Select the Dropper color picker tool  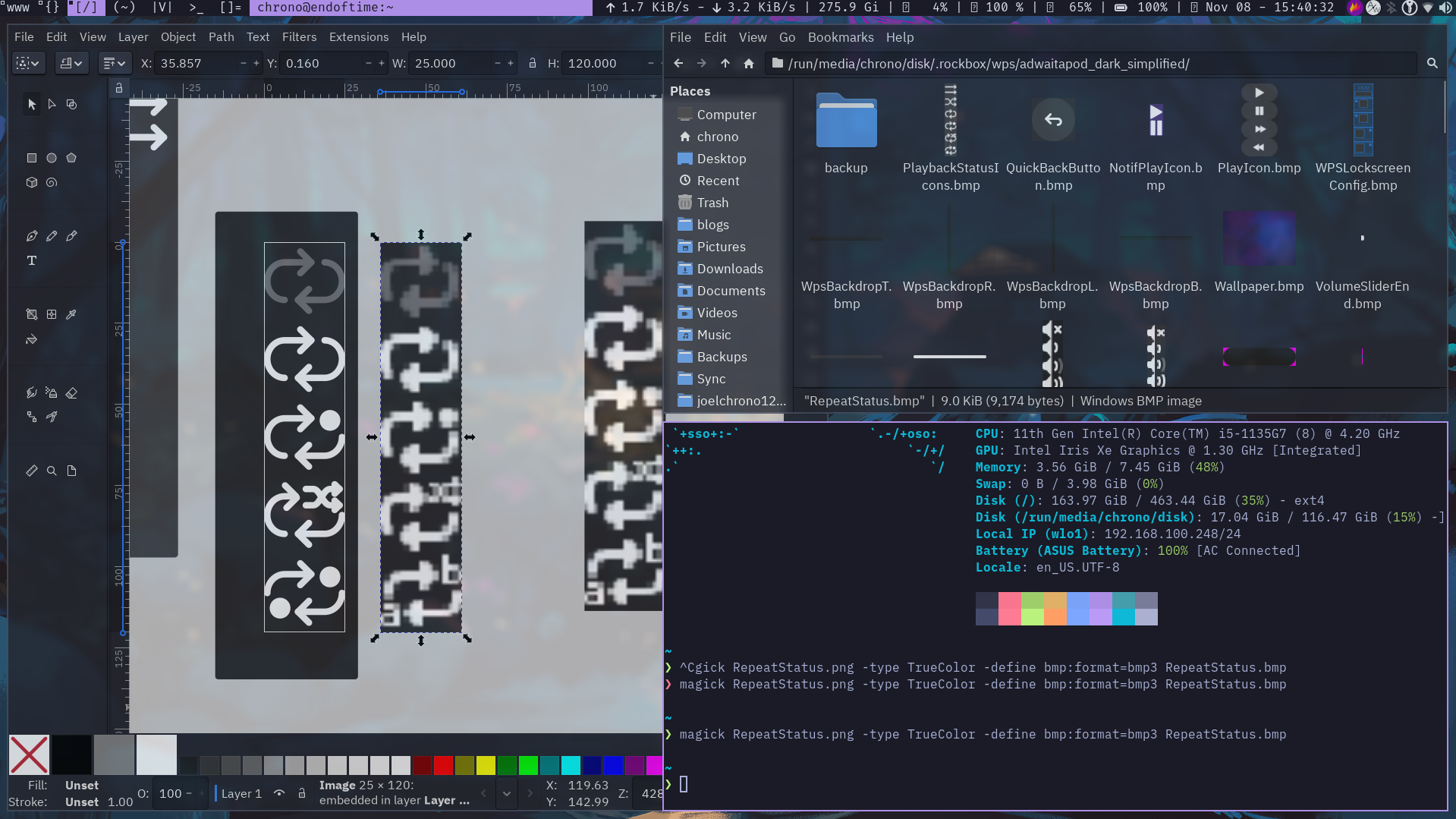71,314
